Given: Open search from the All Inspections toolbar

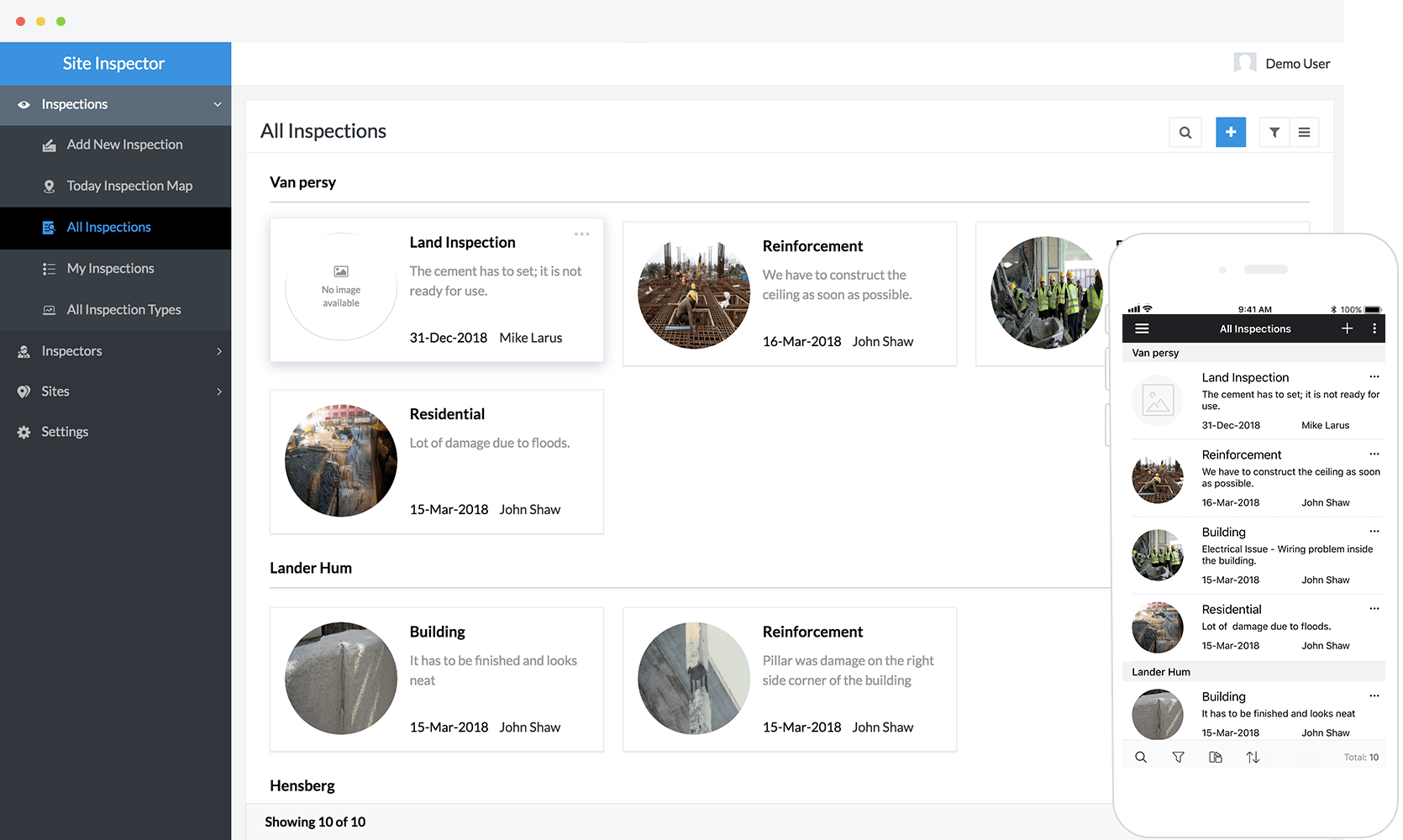Looking at the screenshot, I should point(1185,132).
